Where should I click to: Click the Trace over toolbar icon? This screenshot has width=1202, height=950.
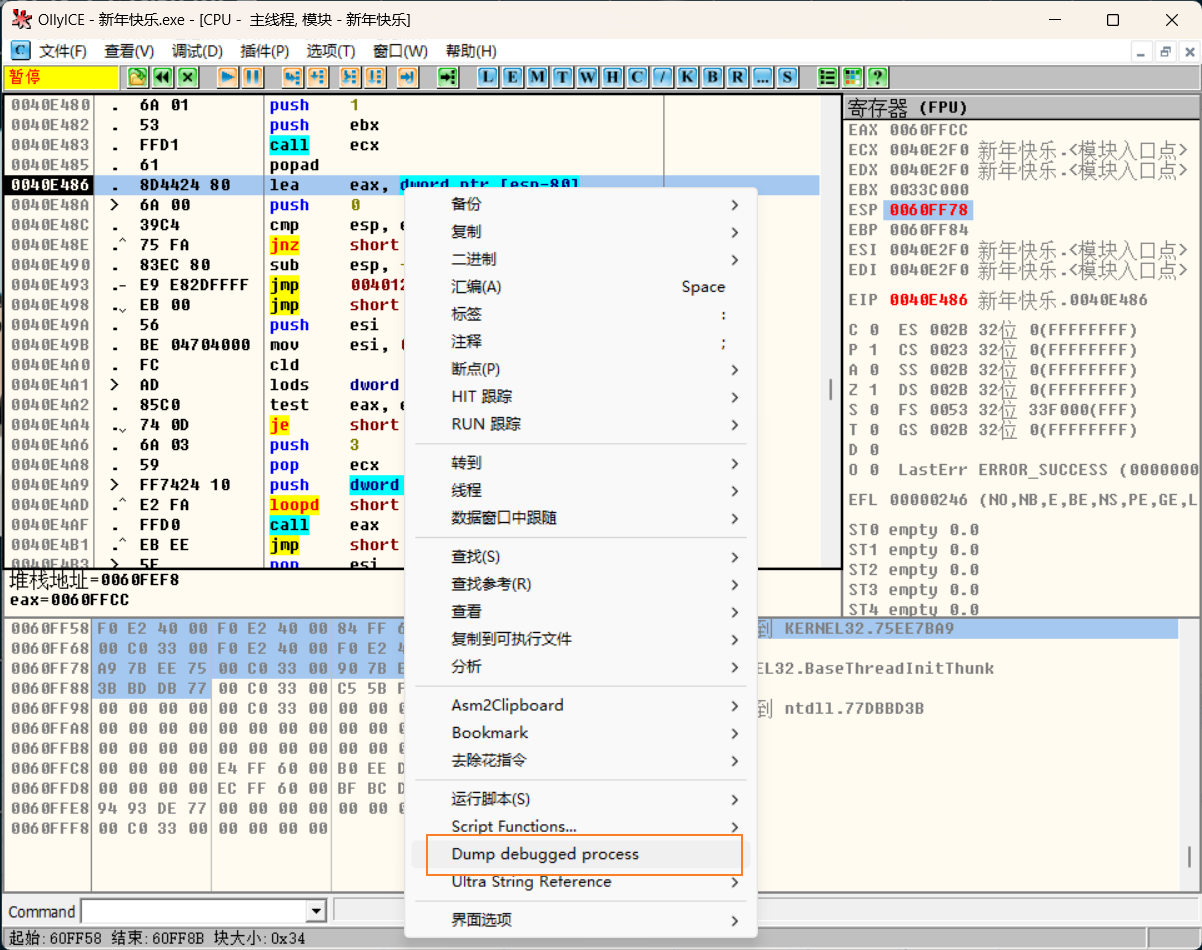pos(374,77)
